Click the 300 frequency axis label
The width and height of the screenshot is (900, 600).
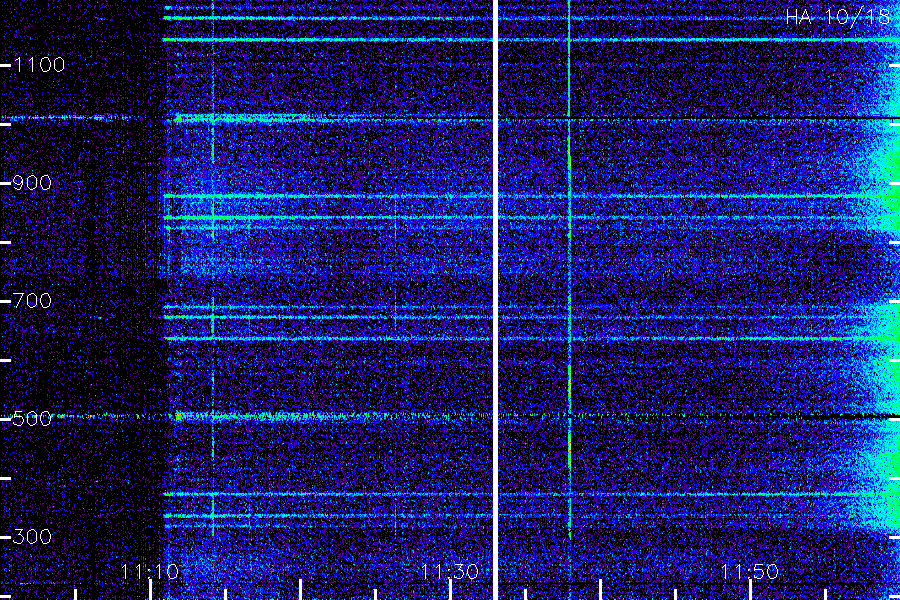[x=32, y=537]
